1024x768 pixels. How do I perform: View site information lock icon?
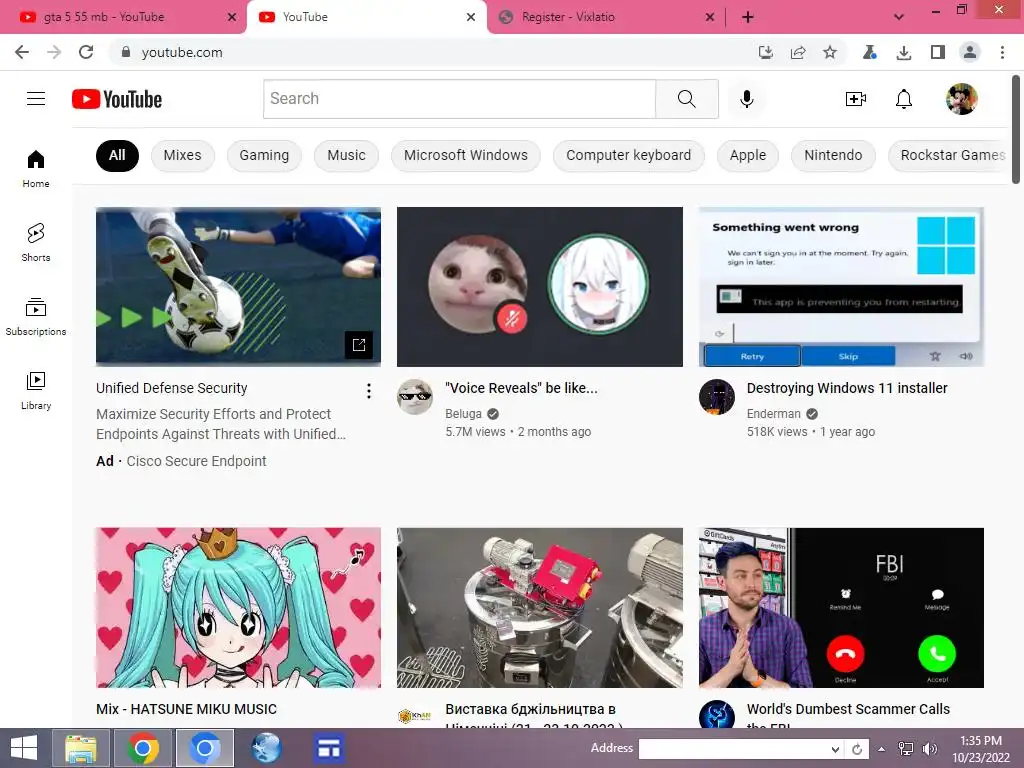tap(126, 52)
